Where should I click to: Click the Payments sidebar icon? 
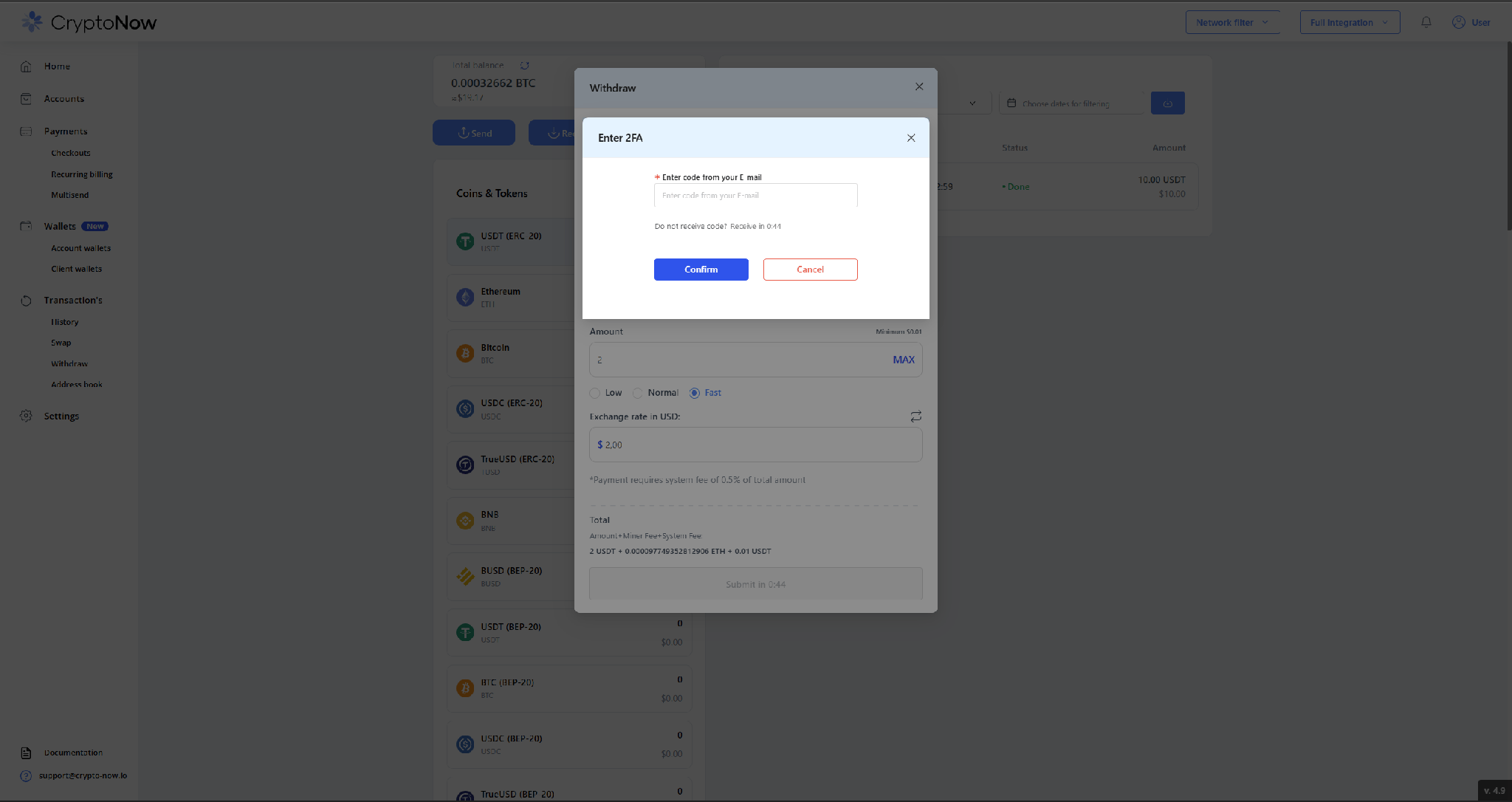click(26, 131)
